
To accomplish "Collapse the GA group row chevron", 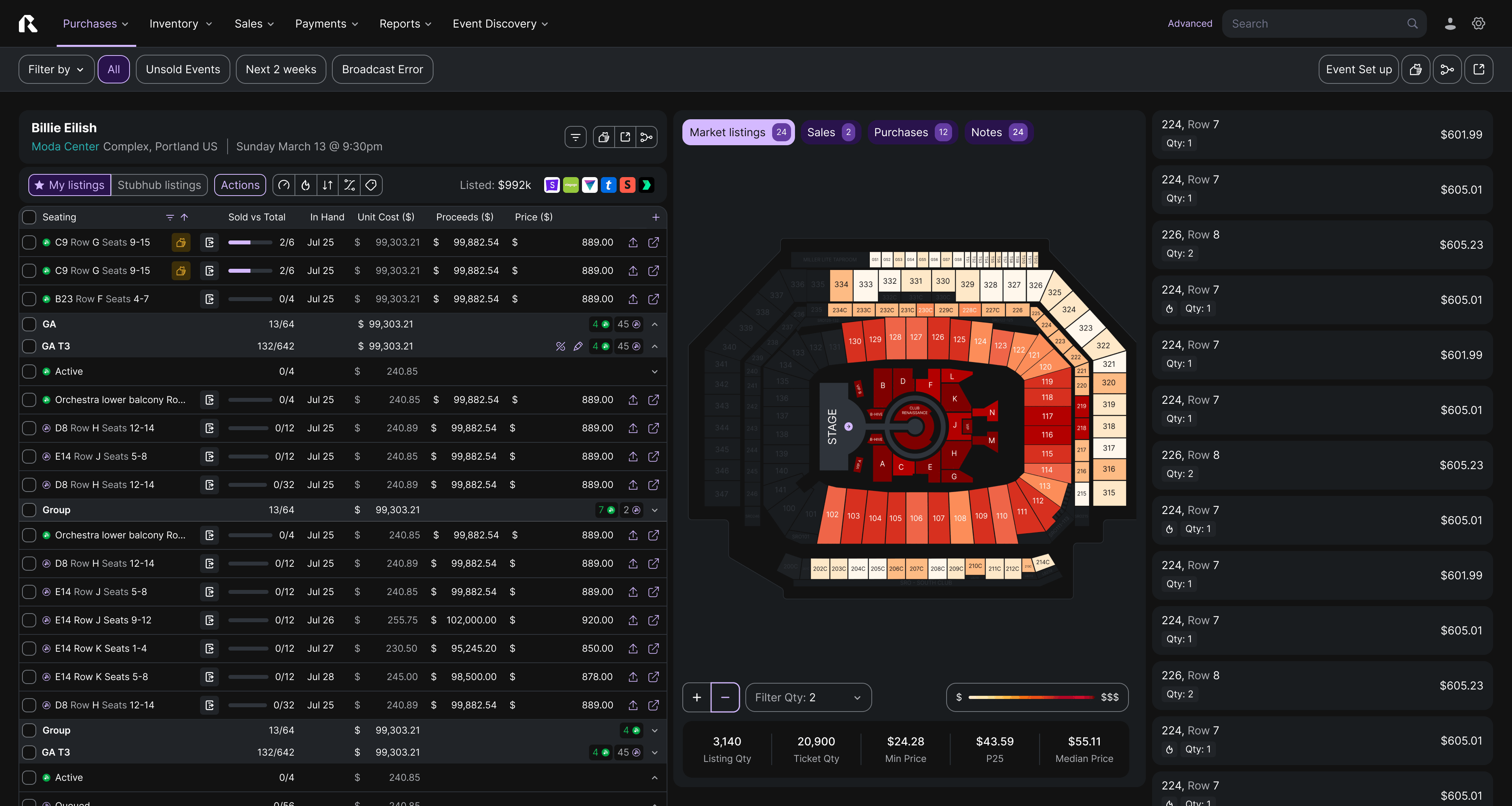I will point(654,324).
